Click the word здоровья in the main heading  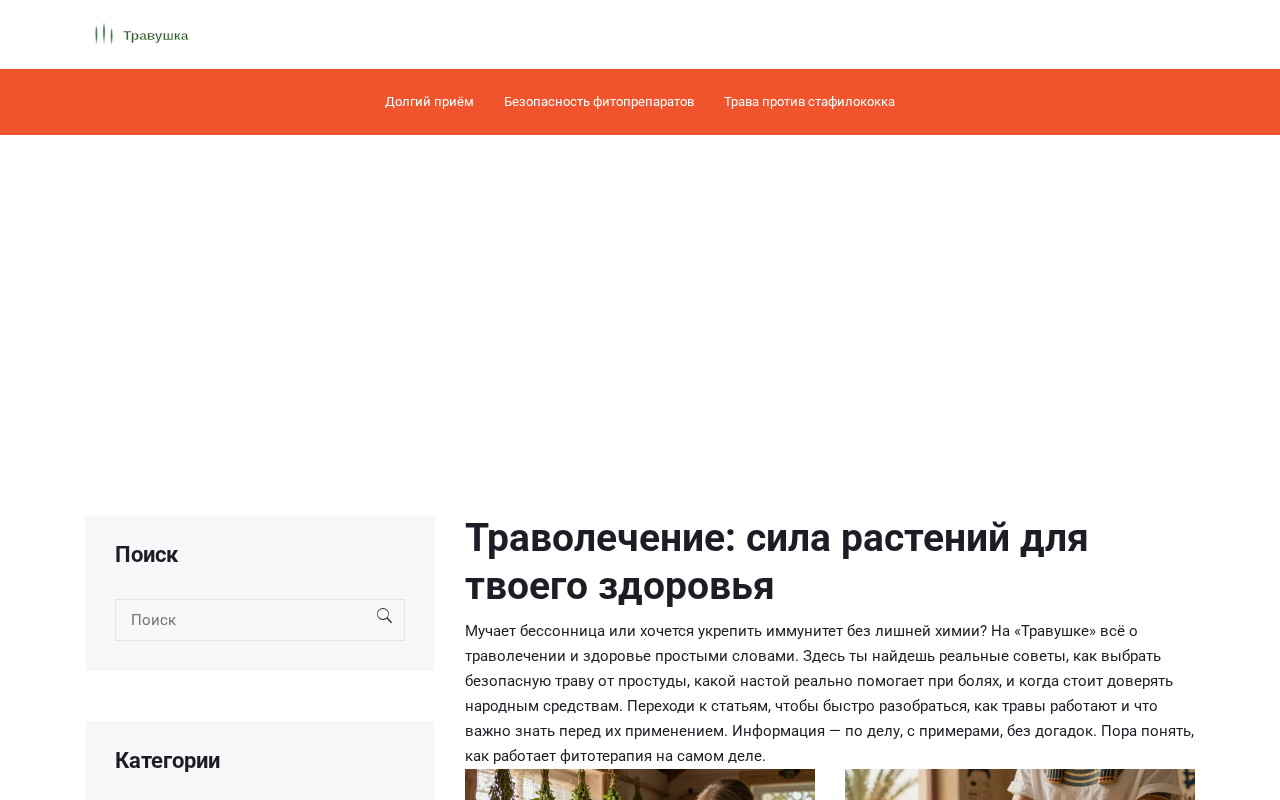click(x=686, y=586)
